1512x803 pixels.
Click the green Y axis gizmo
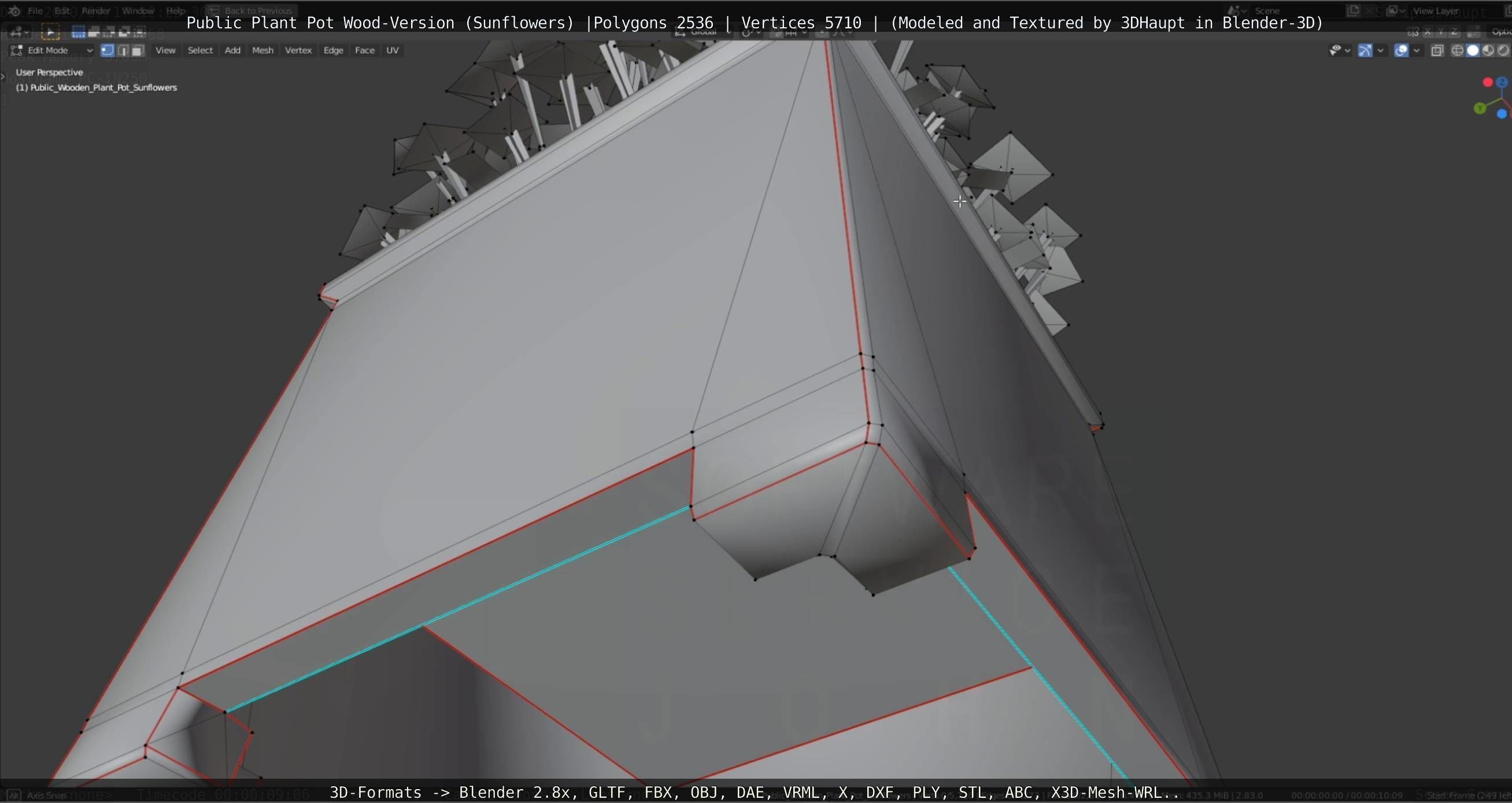click(1480, 108)
